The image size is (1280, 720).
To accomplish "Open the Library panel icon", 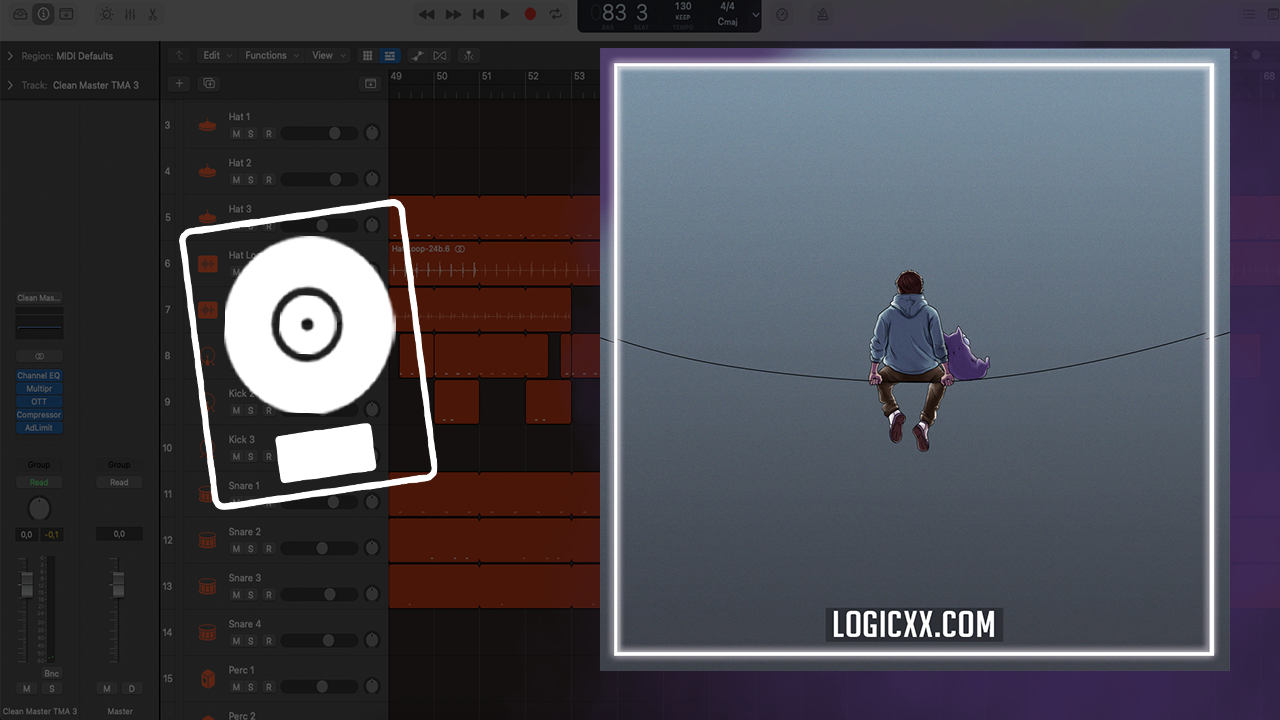I will (20, 14).
